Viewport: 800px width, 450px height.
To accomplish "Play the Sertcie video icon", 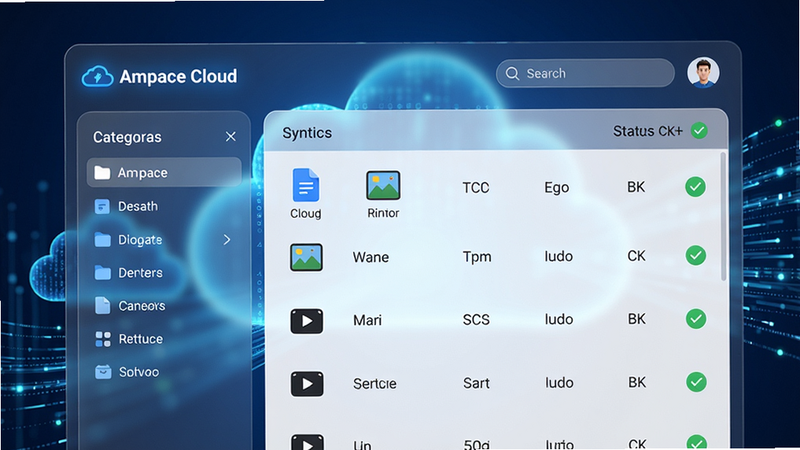I will point(307,384).
